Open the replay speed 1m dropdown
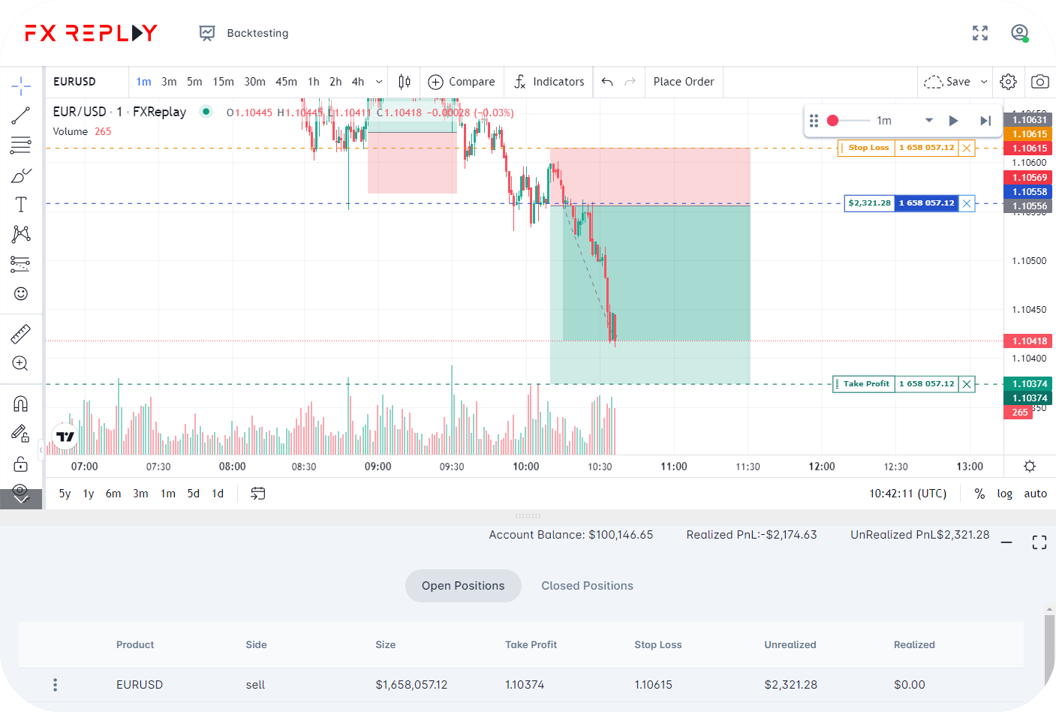This screenshot has width=1056, height=712. (928, 120)
